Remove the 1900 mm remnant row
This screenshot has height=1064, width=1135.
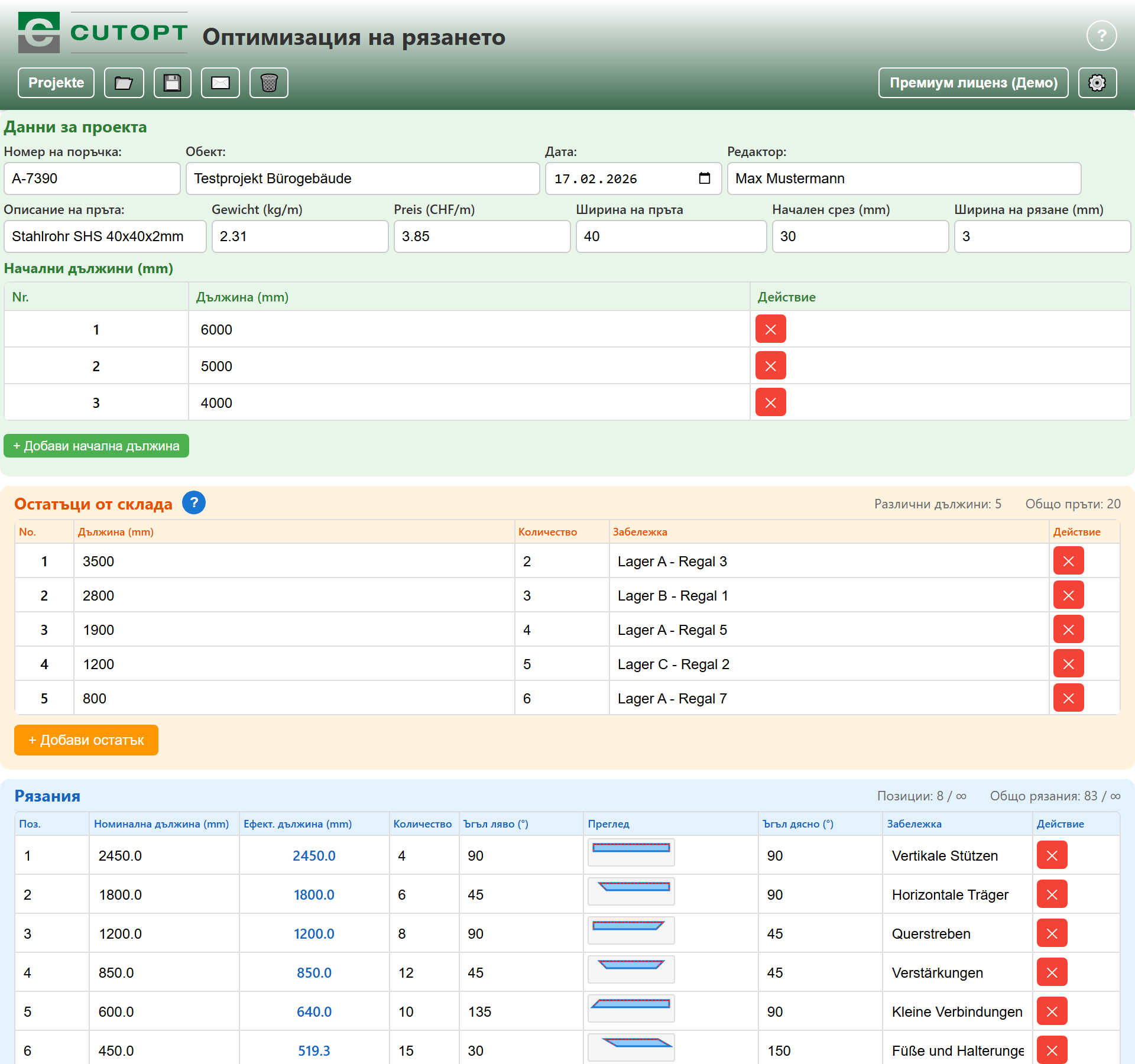pos(1069,630)
